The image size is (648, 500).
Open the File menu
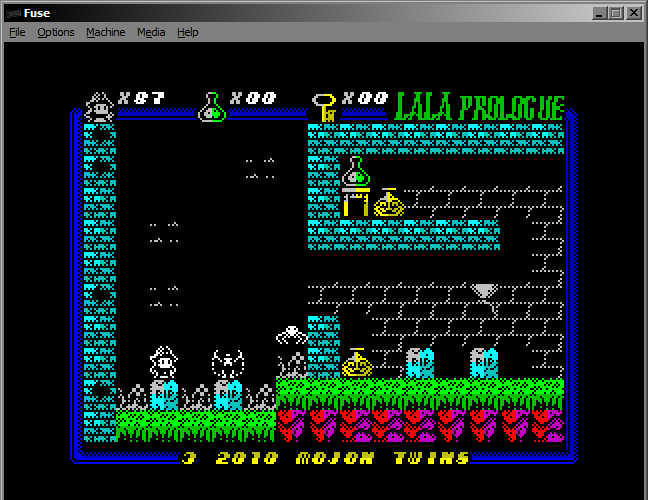click(x=17, y=32)
